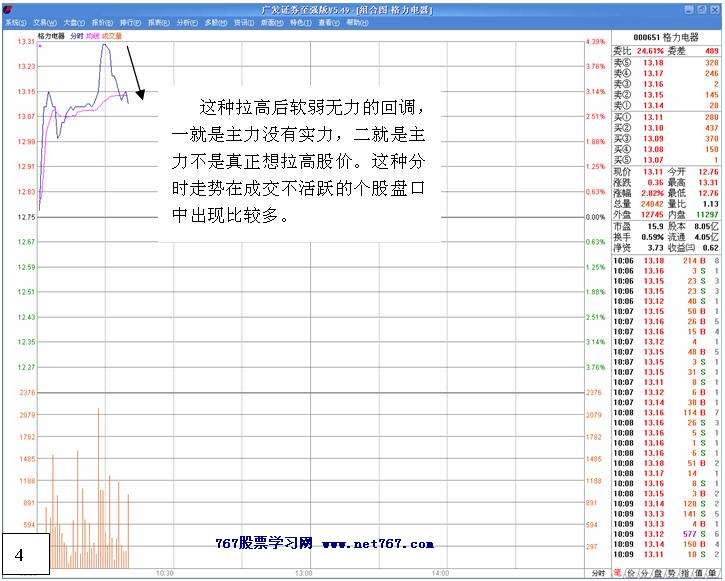Open the 报价(B) menu
Viewport: 725px width, 581px height.
click(x=102, y=23)
